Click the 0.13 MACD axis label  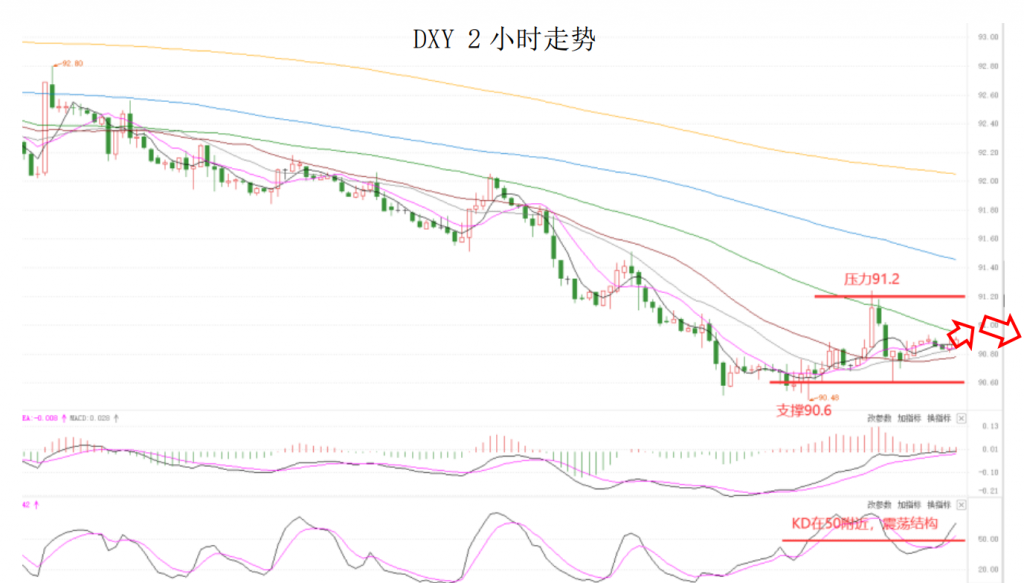pos(990,426)
